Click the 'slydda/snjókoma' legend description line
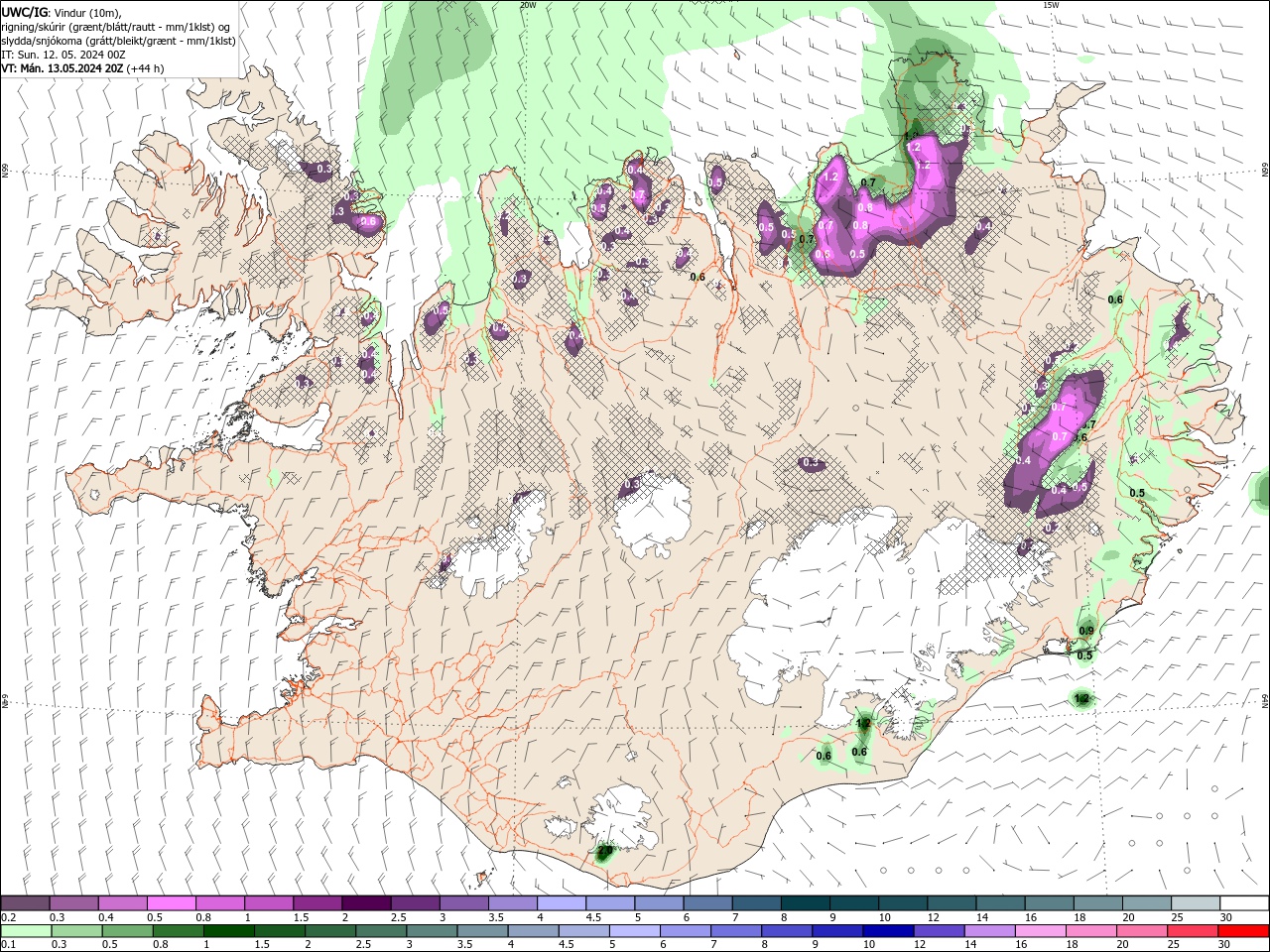This screenshot has height=952, width=1270. 118,41
